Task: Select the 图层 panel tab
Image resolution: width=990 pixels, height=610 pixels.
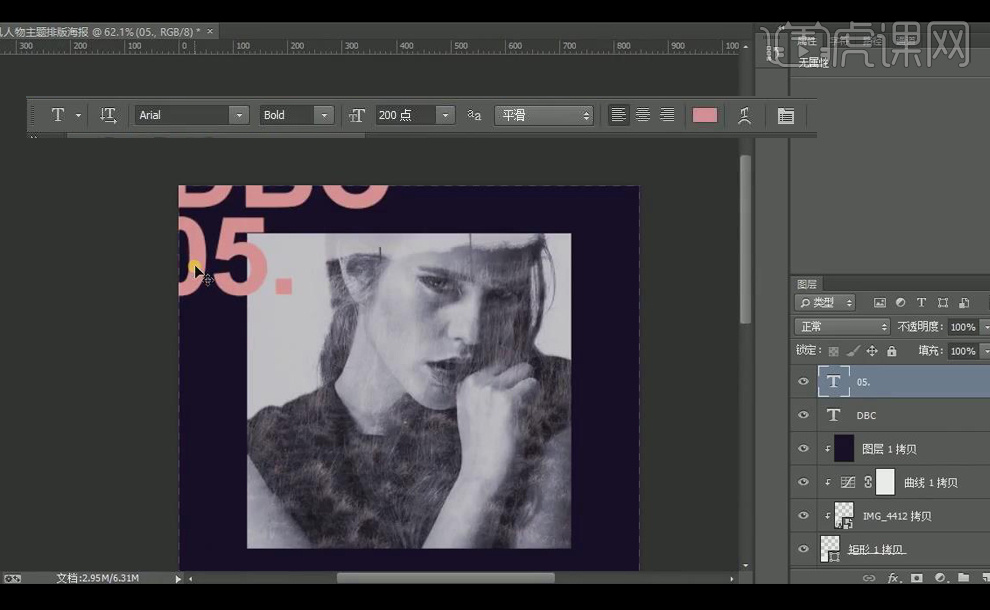Action: pos(807,284)
